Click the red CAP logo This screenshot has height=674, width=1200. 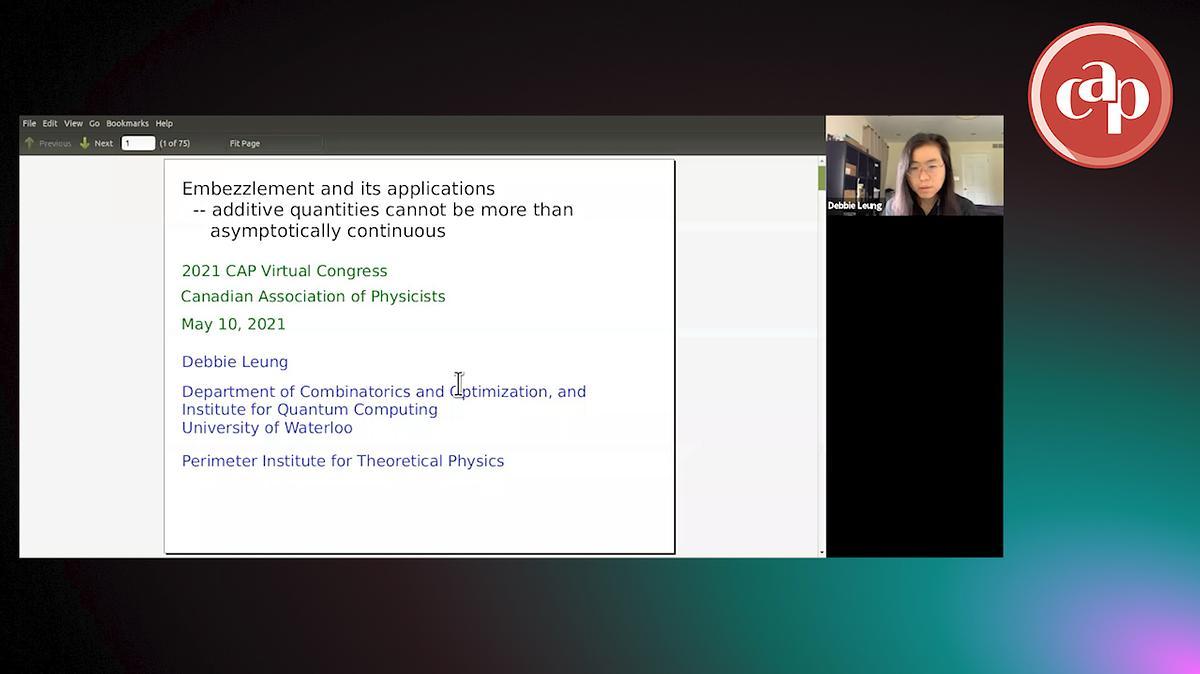point(1100,96)
